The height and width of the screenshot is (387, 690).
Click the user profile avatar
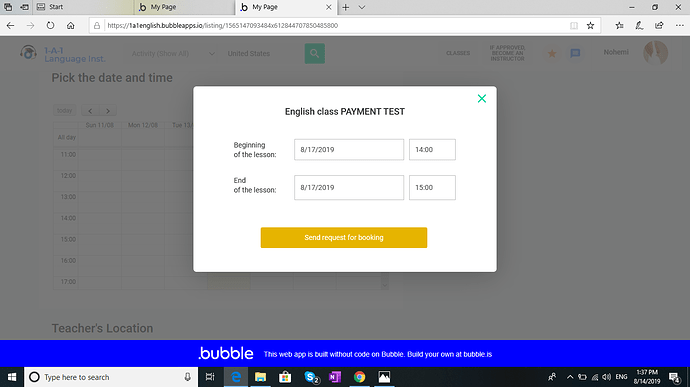(x=656, y=53)
